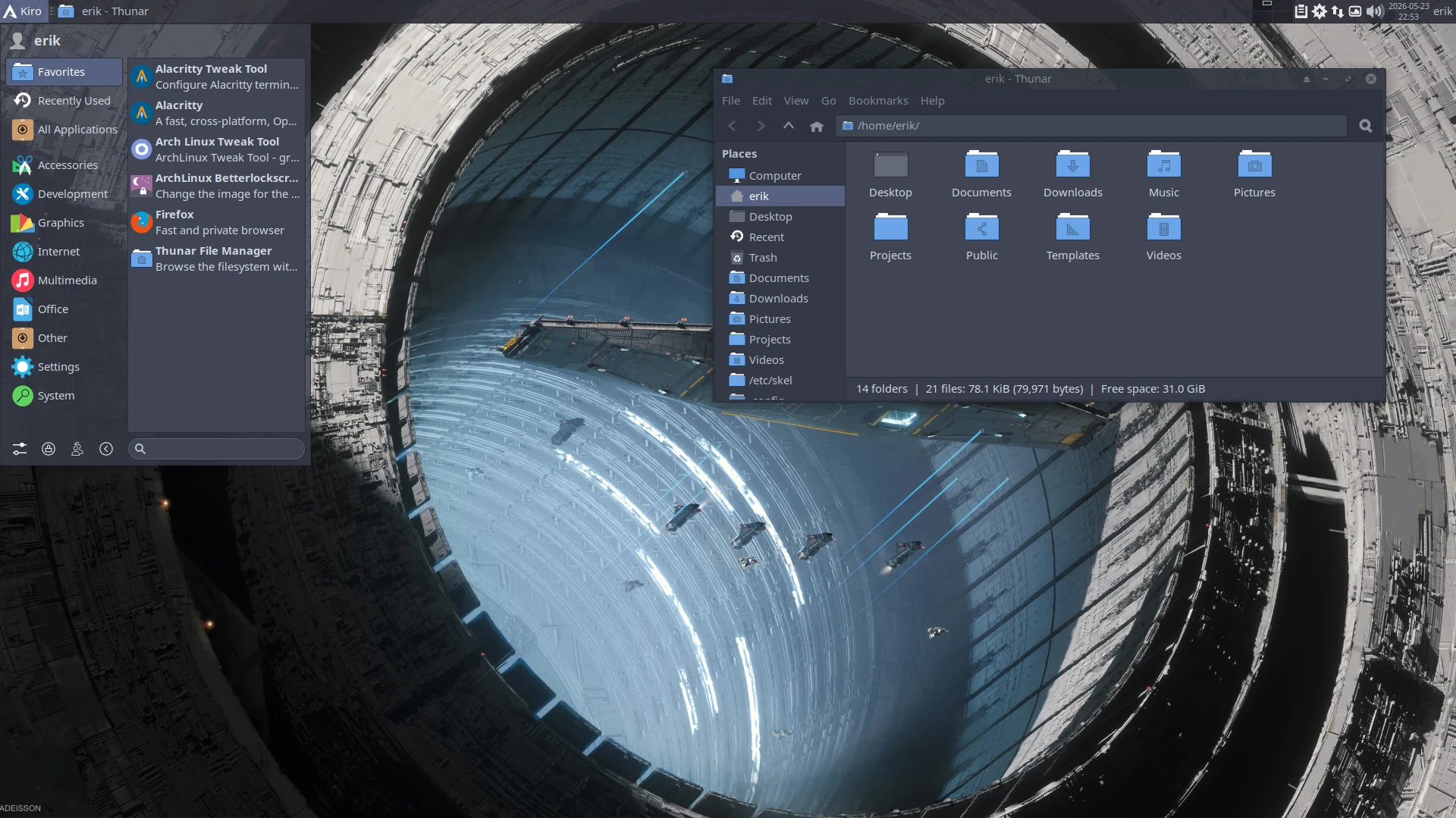
Task: Select the System category
Action: pyautogui.click(x=64, y=396)
